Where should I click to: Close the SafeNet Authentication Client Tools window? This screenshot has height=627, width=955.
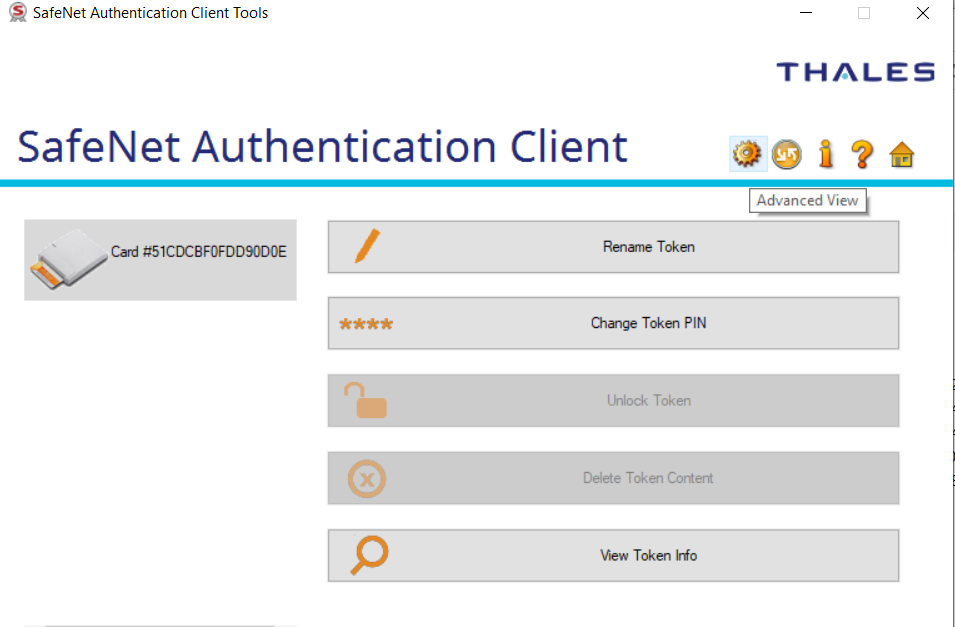pyautogui.click(x=923, y=13)
